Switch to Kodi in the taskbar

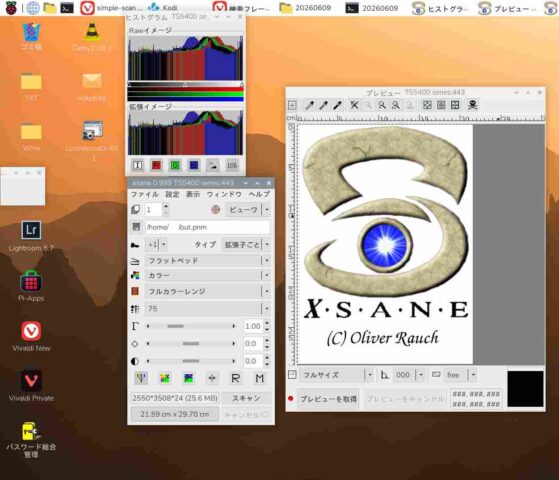[164, 7]
